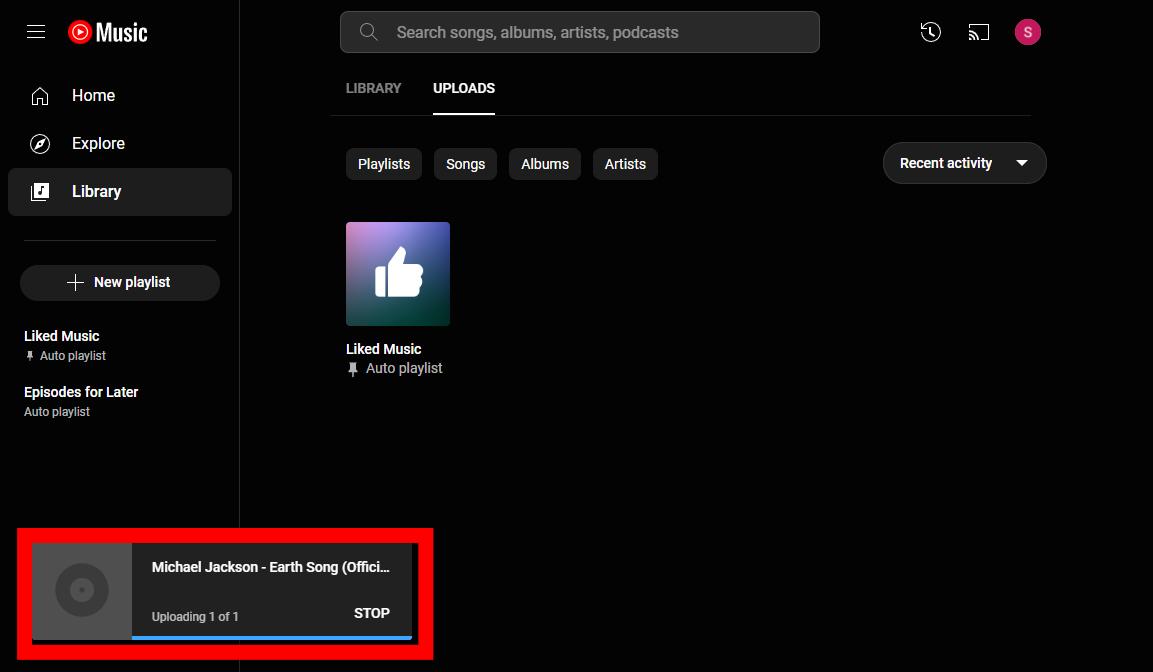Click the Home house icon
Screen dimensions: 1153x672
[x=40, y=96]
